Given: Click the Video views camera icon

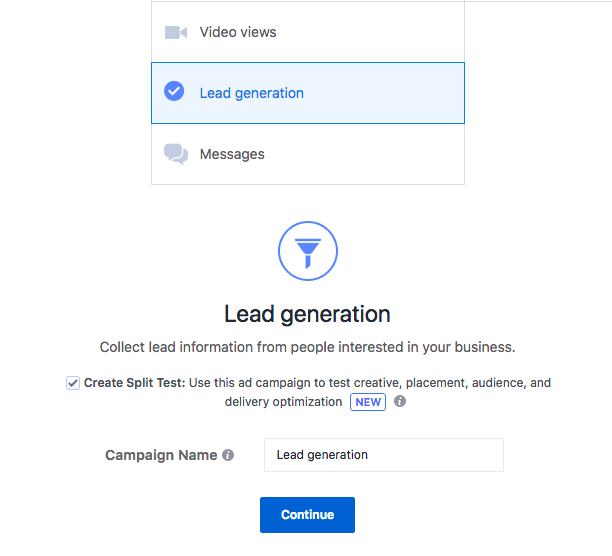Looking at the screenshot, I should pyautogui.click(x=176, y=32).
